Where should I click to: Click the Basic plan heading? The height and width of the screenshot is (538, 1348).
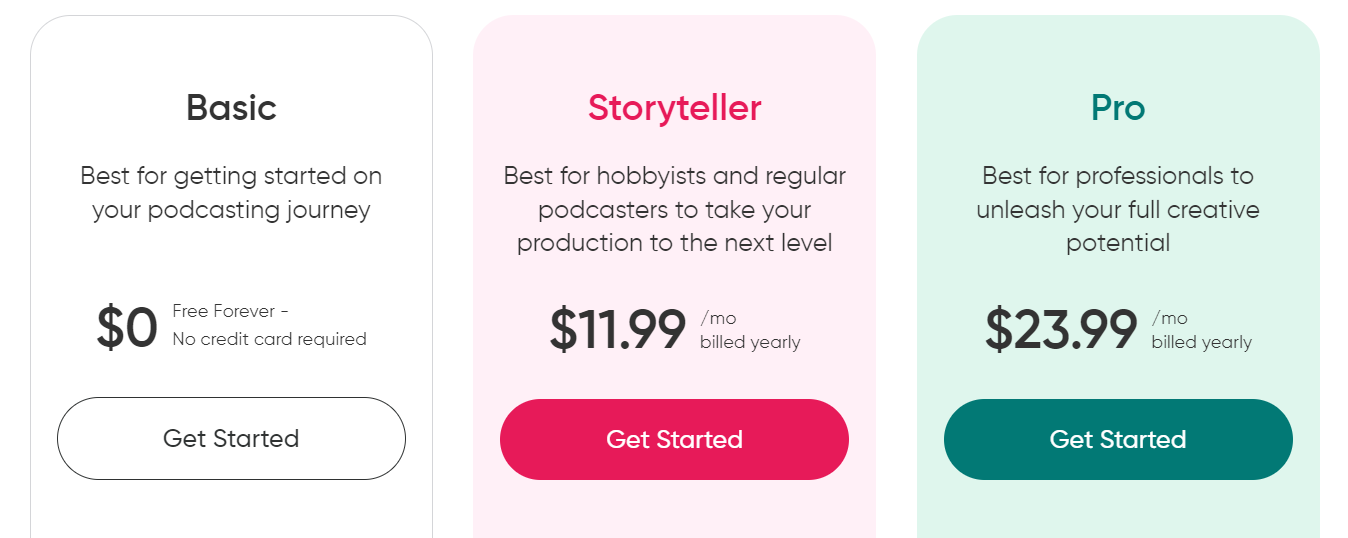pos(231,108)
